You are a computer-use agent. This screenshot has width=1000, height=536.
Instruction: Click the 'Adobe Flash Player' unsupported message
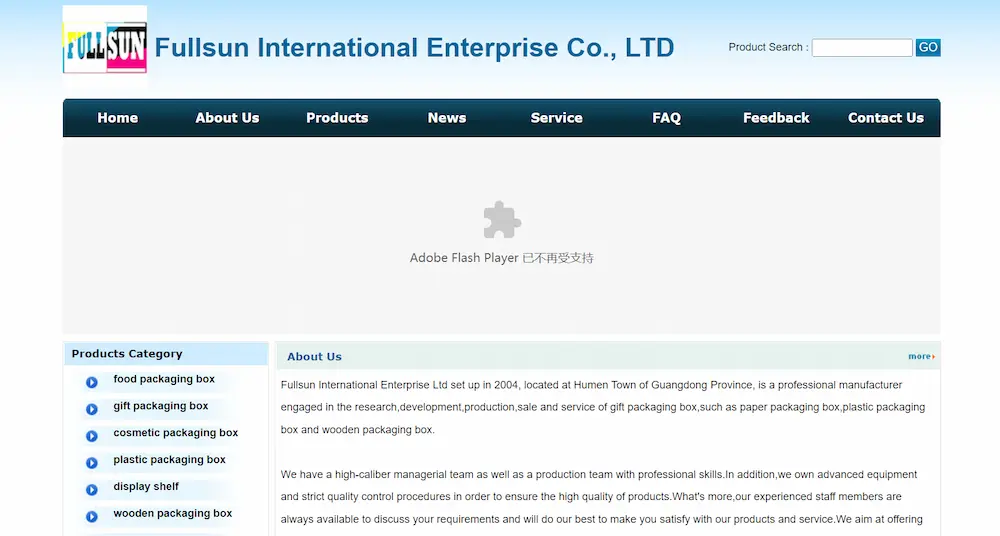pos(501,258)
